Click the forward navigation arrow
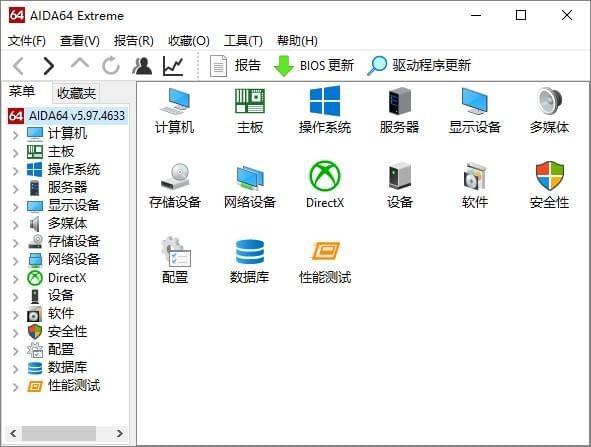This screenshot has width=591, height=447. pos(48,66)
